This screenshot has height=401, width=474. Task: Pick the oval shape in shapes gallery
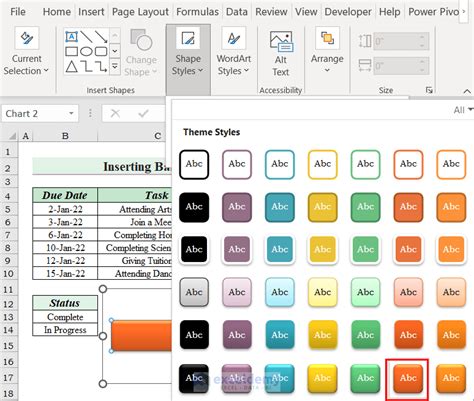86,51
